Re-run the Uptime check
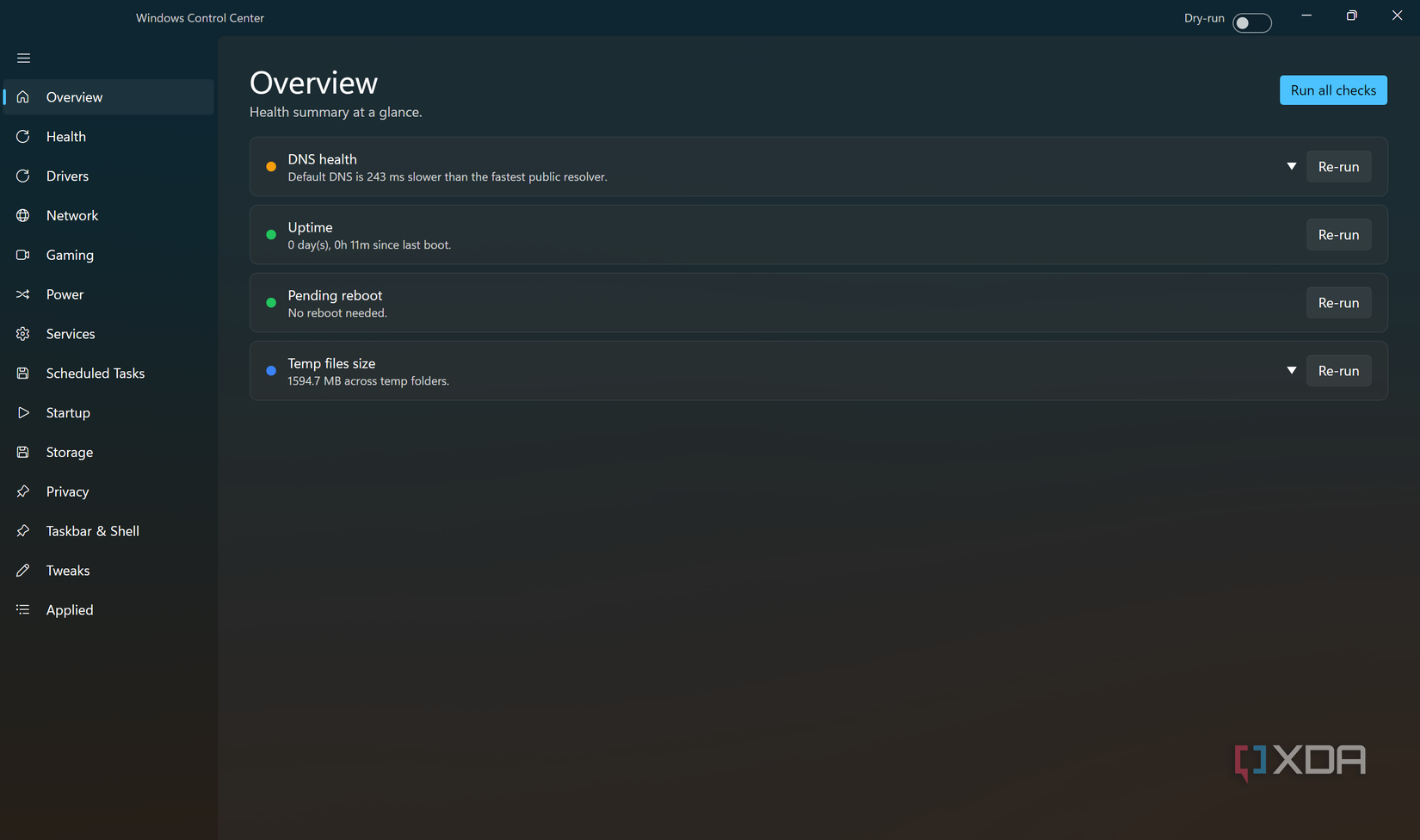The width and height of the screenshot is (1420, 840). point(1338,235)
